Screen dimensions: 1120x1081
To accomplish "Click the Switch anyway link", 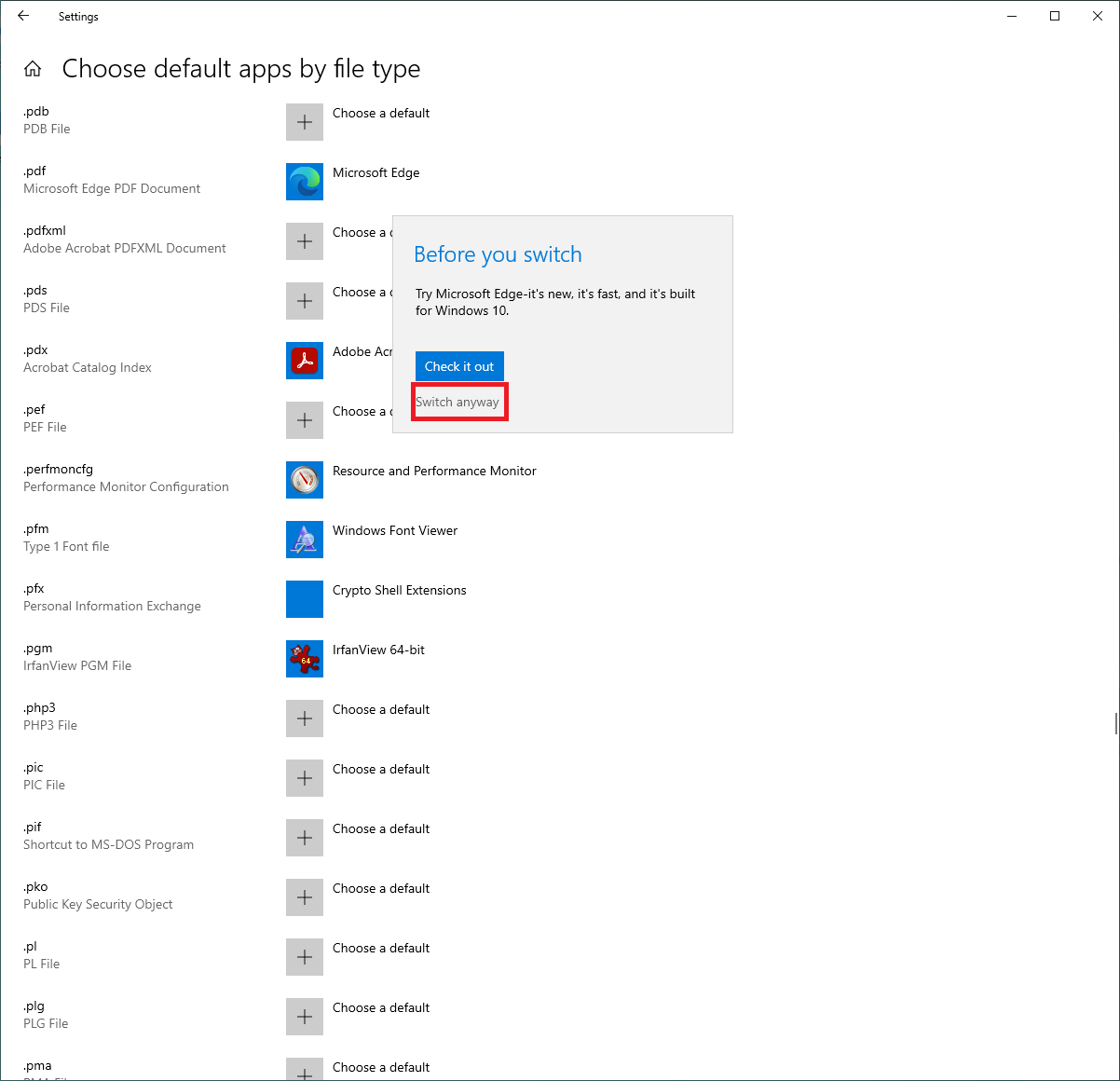I will [458, 403].
